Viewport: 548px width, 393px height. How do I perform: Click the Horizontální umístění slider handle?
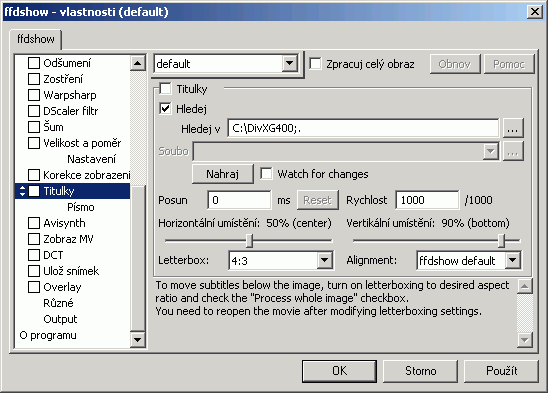[249, 241]
